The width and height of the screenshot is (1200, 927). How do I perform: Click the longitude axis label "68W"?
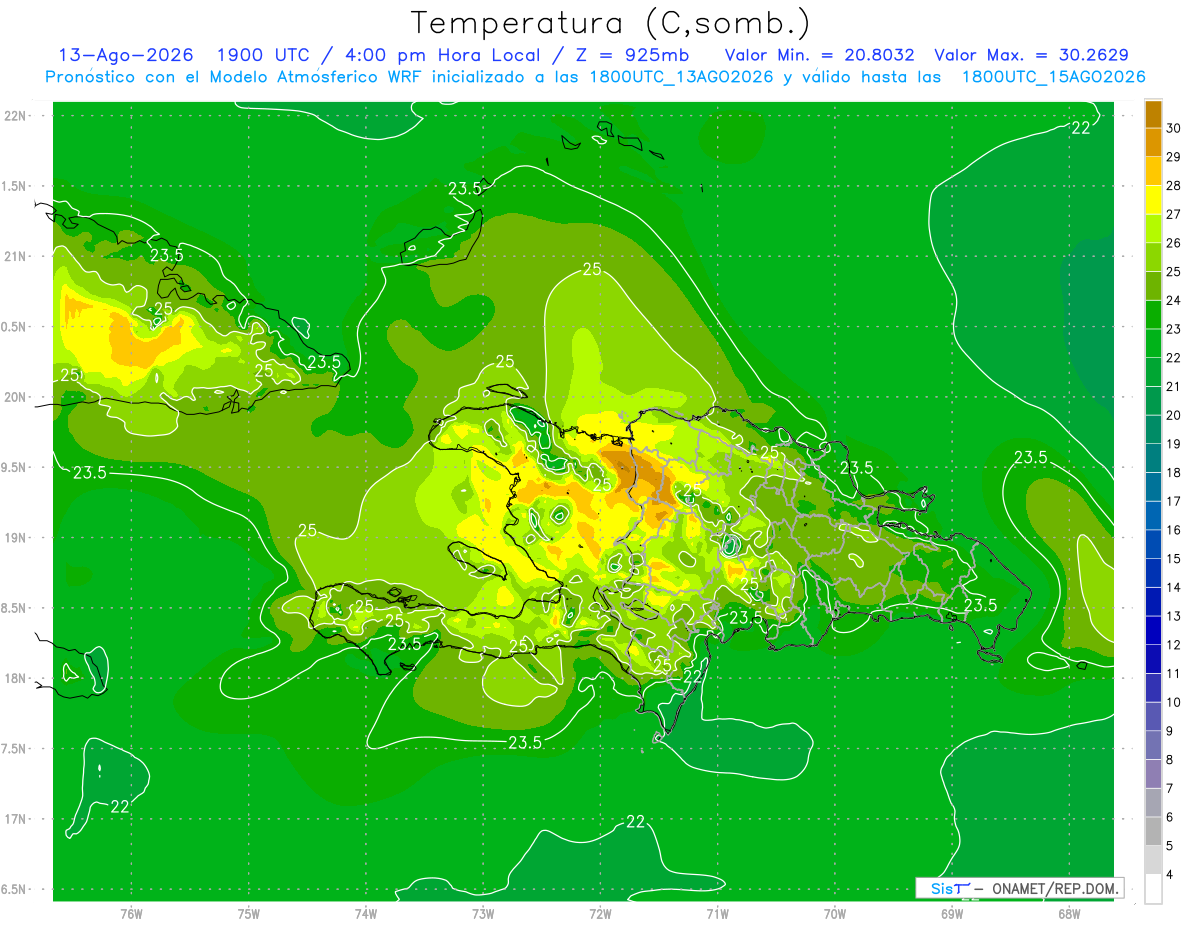(x=1068, y=914)
